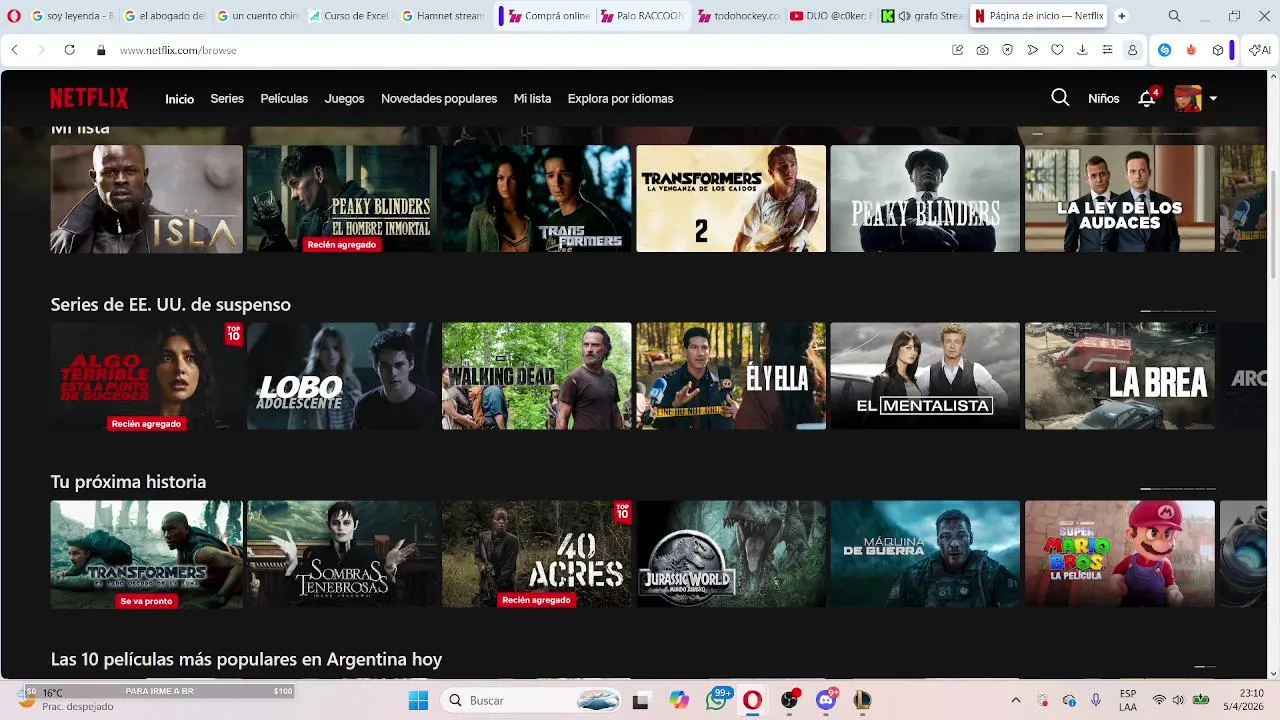Screen dimensions: 1280x720
Task: Open La Brea thumbnail
Action: (1120, 376)
